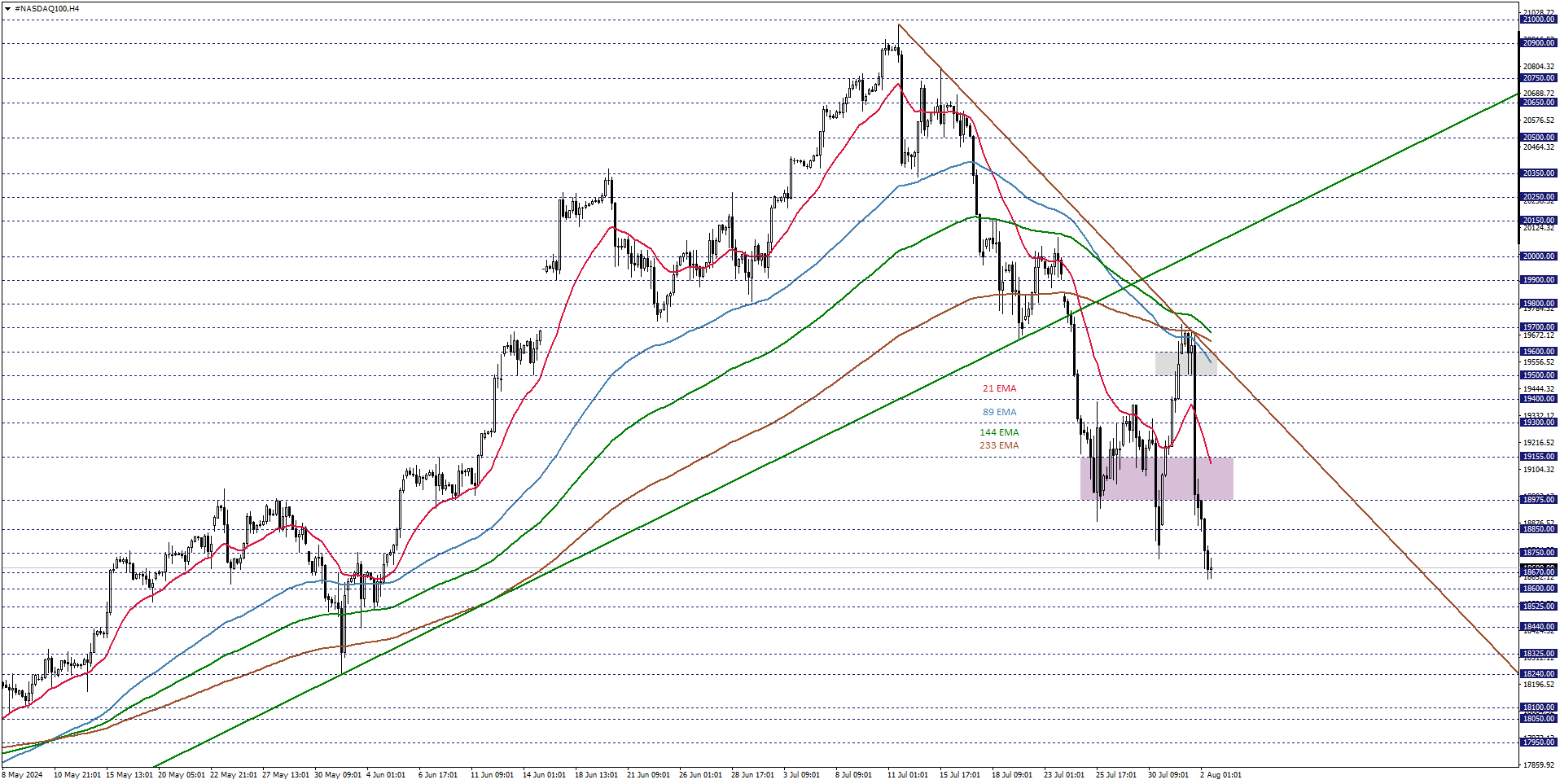1560x784 pixels.
Task: Click the 23 Jul 01:01 time label
Action: pyautogui.click(x=1064, y=775)
